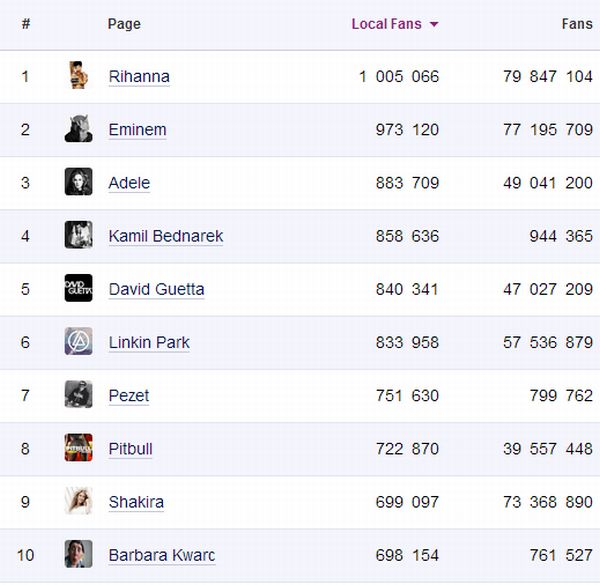
Task: Click the Pitbull page icon
Action: click(x=78, y=447)
